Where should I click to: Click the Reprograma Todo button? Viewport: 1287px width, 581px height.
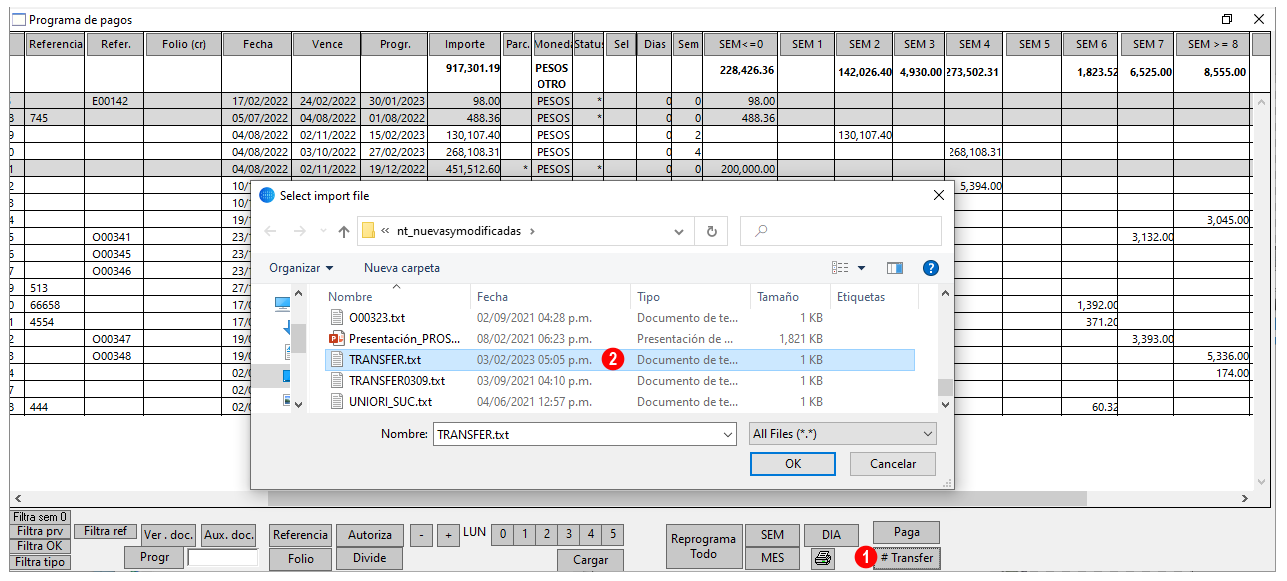coord(704,546)
